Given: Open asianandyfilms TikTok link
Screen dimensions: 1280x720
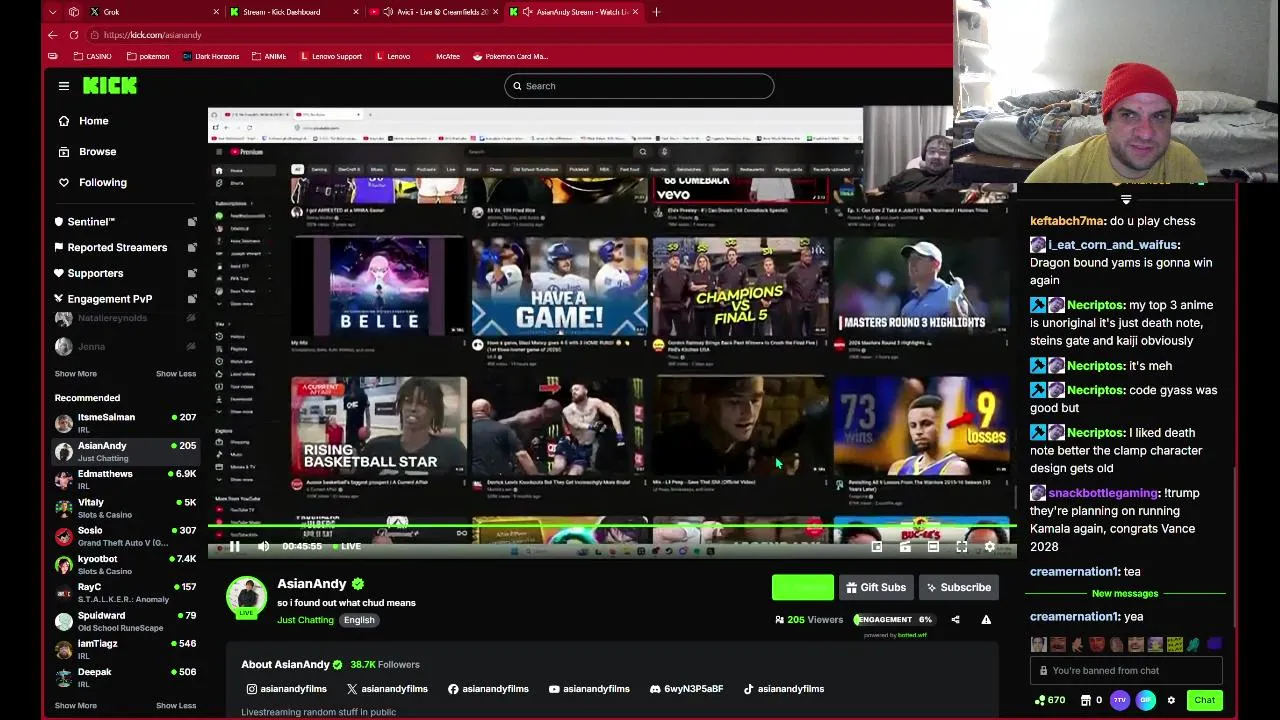Looking at the screenshot, I should [784, 689].
